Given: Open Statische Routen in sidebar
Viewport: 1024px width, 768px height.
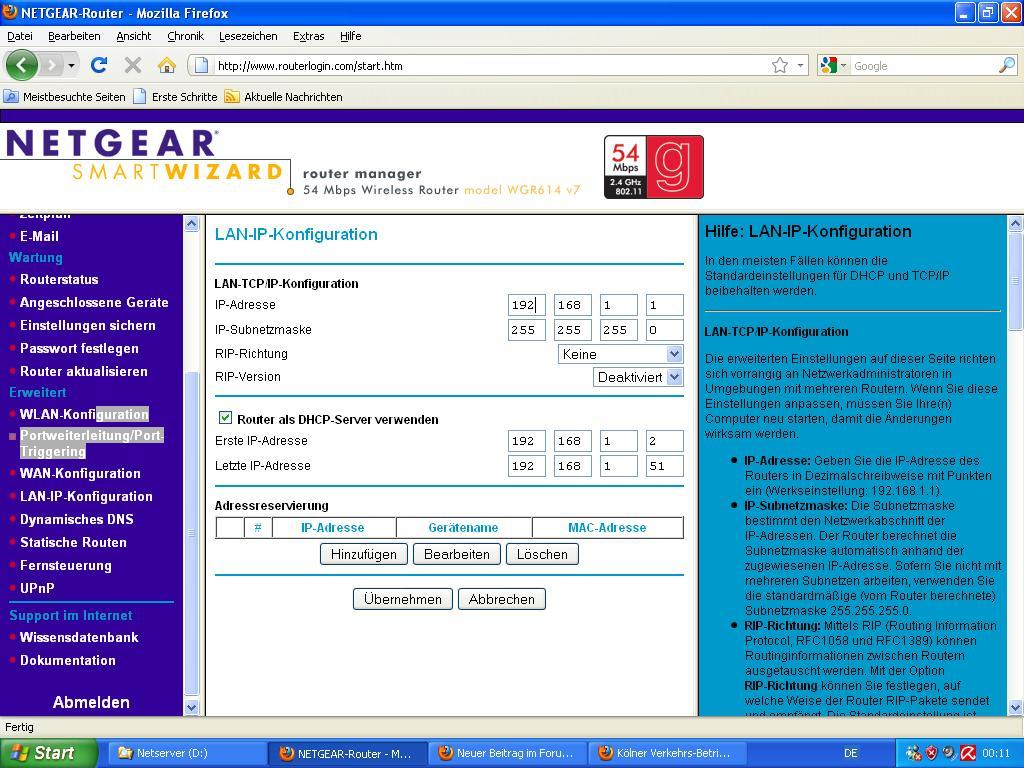Looking at the screenshot, I should coord(73,542).
